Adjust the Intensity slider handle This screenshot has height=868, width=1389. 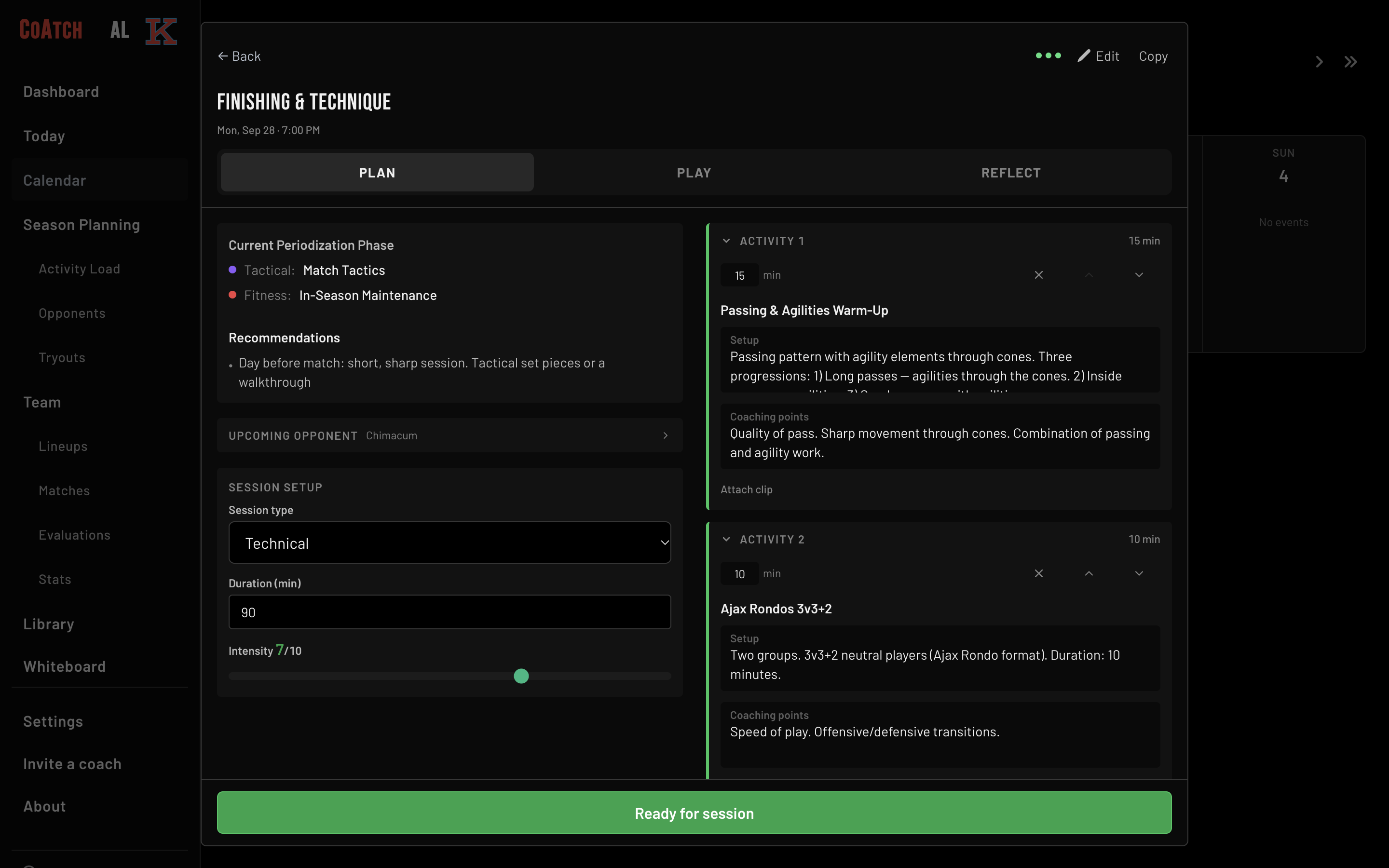pyautogui.click(x=521, y=676)
